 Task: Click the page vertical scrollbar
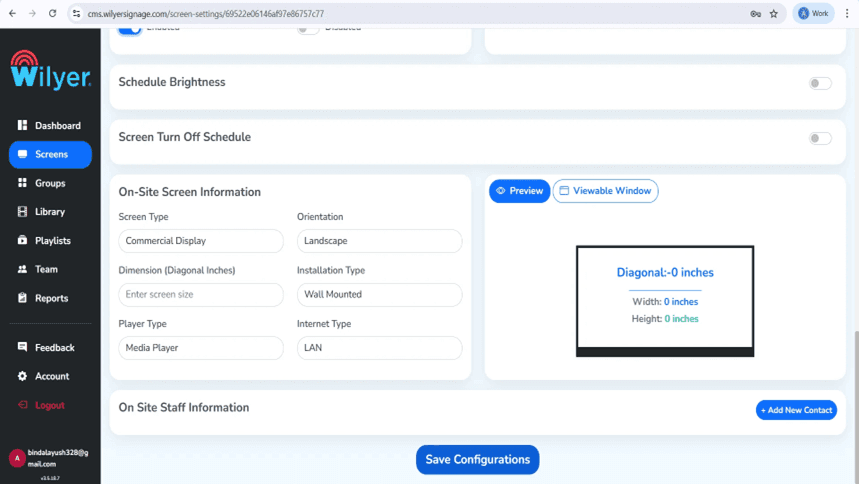[855, 406]
